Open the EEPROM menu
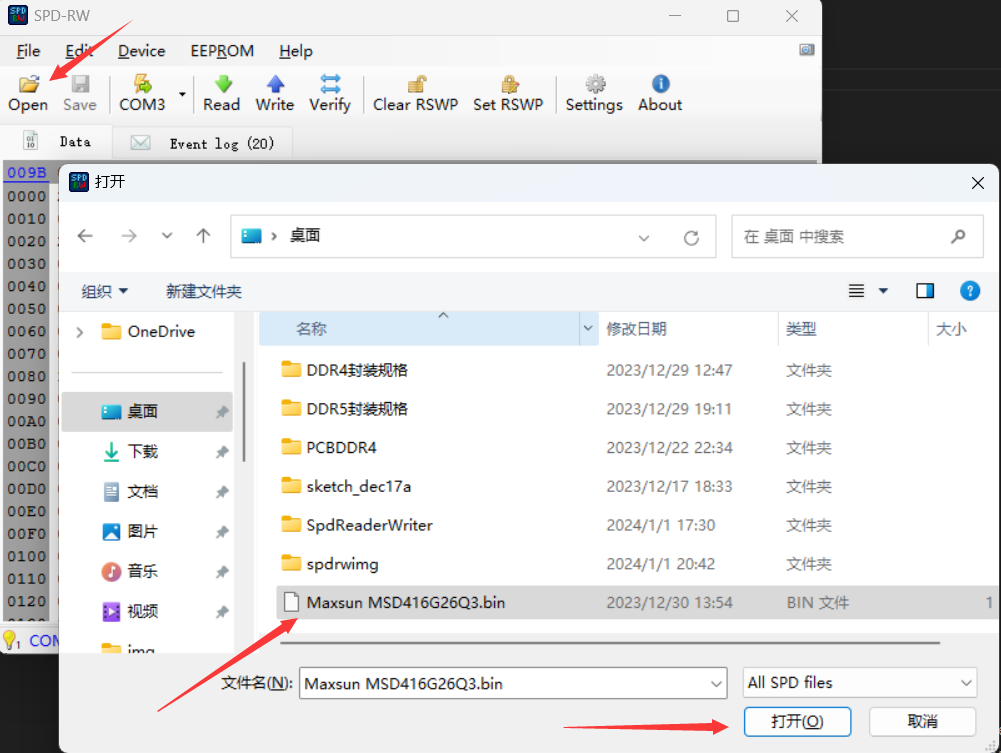The image size is (1001, 753). click(222, 51)
